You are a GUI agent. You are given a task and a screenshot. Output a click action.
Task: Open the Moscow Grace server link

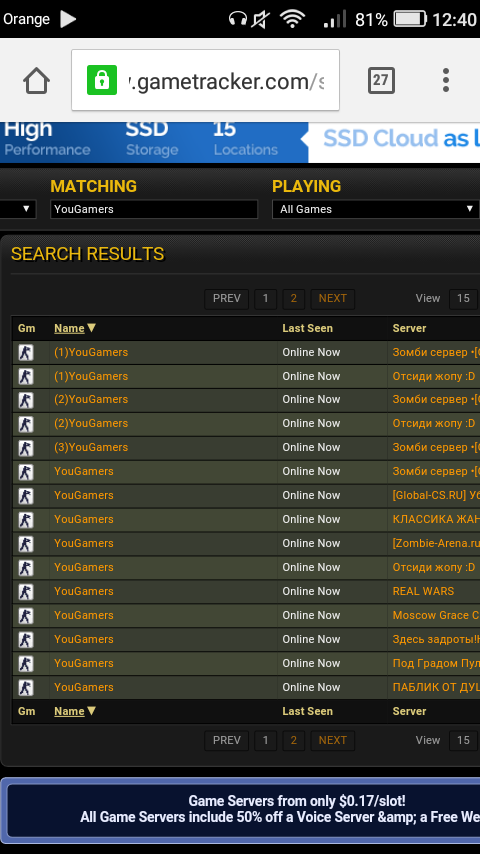click(x=436, y=615)
